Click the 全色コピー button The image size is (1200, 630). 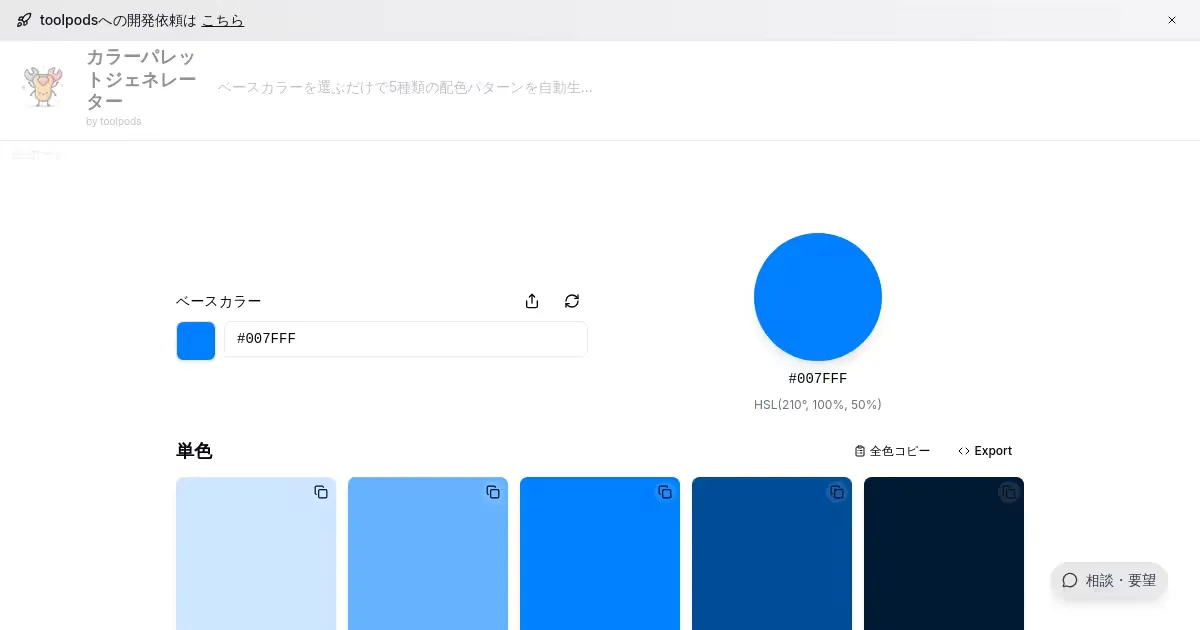(892, 451)
